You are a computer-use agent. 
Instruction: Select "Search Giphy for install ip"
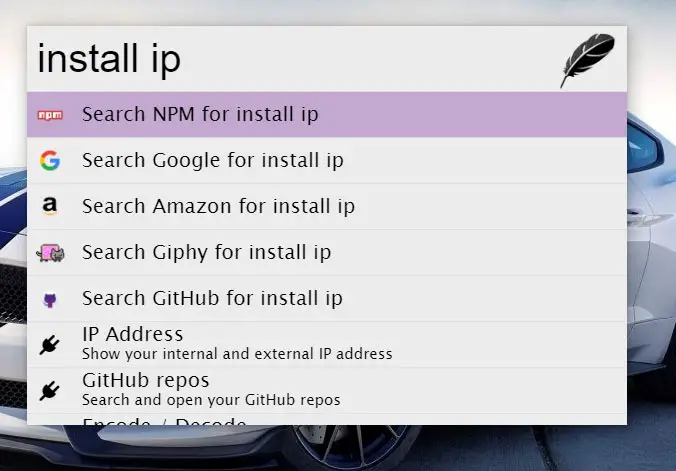206,253
